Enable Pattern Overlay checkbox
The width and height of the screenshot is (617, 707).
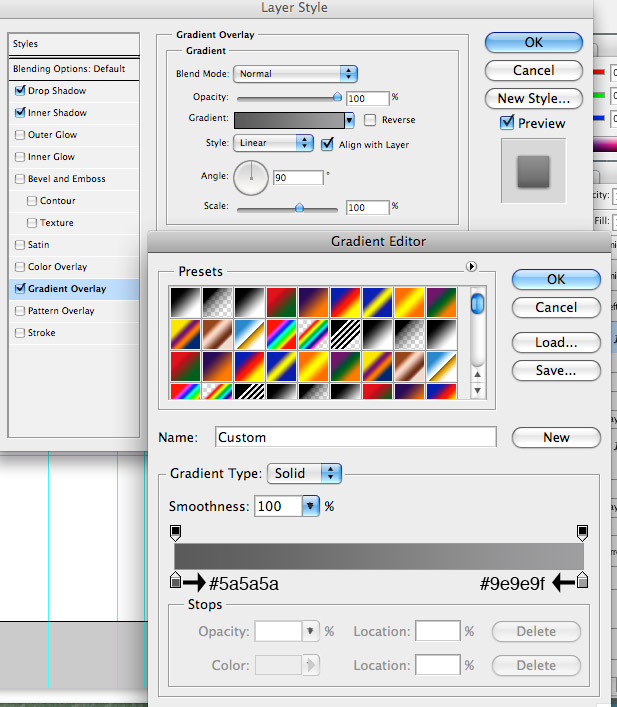coord(20,311)
